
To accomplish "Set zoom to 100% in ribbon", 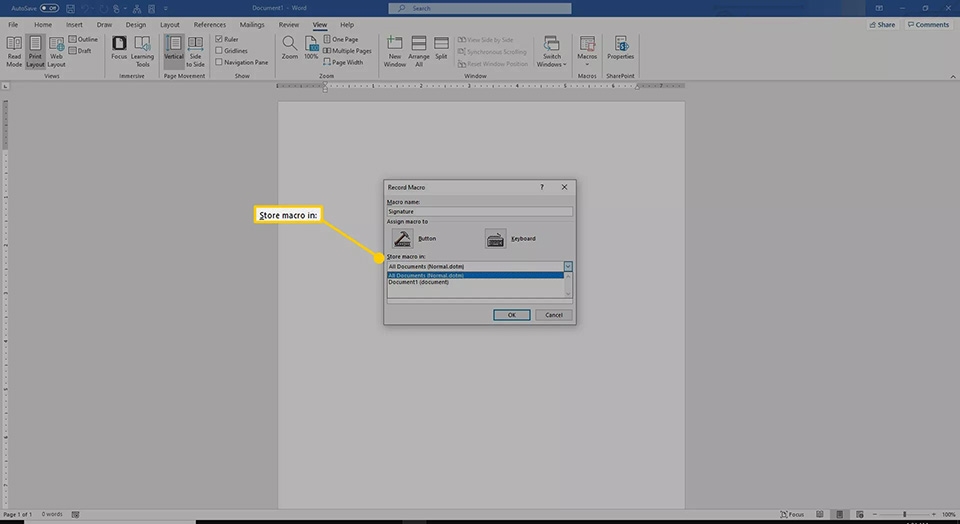I will click(x=311, y=48).
